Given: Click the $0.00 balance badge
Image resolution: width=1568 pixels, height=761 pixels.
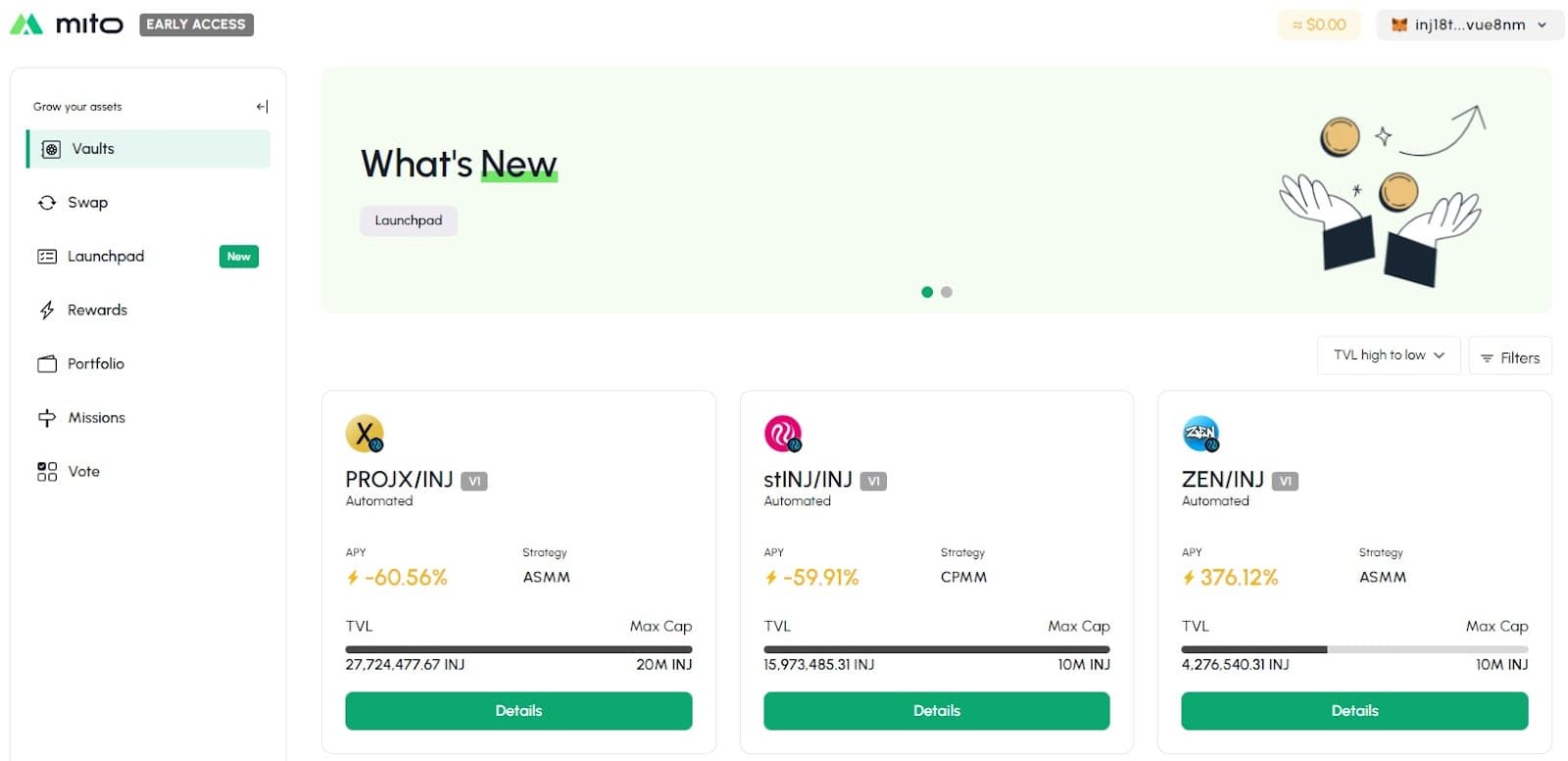Looking at the screenshot, I should 1319,25.
